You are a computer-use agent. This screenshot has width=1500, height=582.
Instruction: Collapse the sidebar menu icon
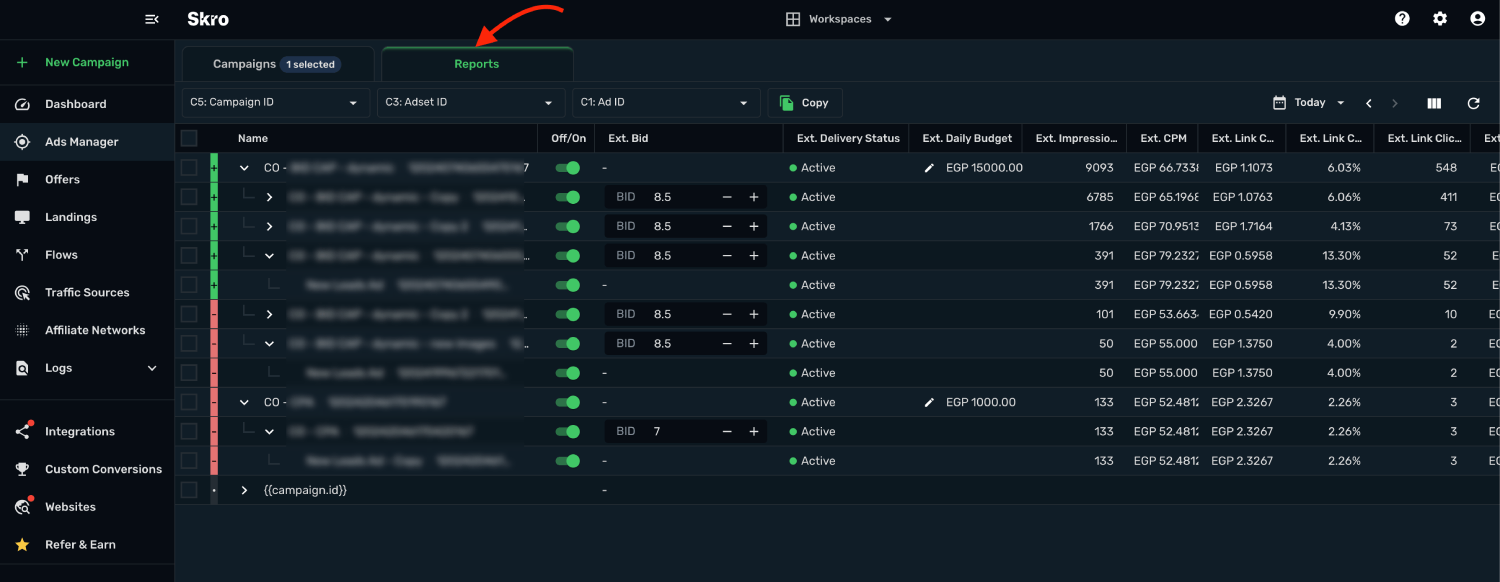click(x=152, y=19)
